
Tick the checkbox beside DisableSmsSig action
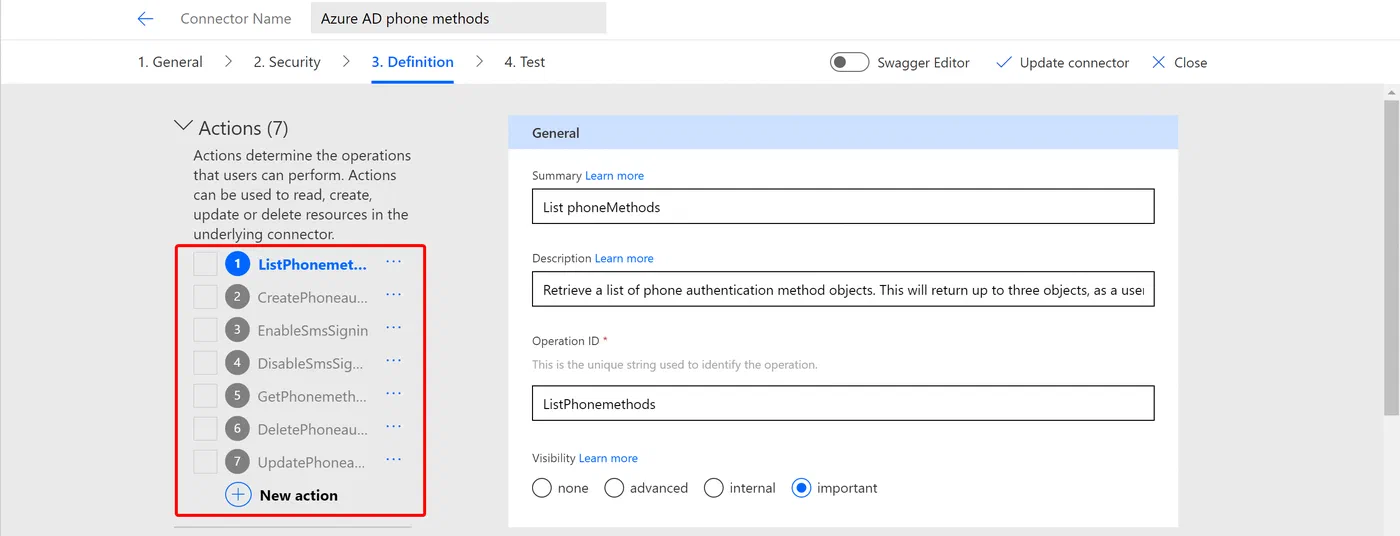205,363
